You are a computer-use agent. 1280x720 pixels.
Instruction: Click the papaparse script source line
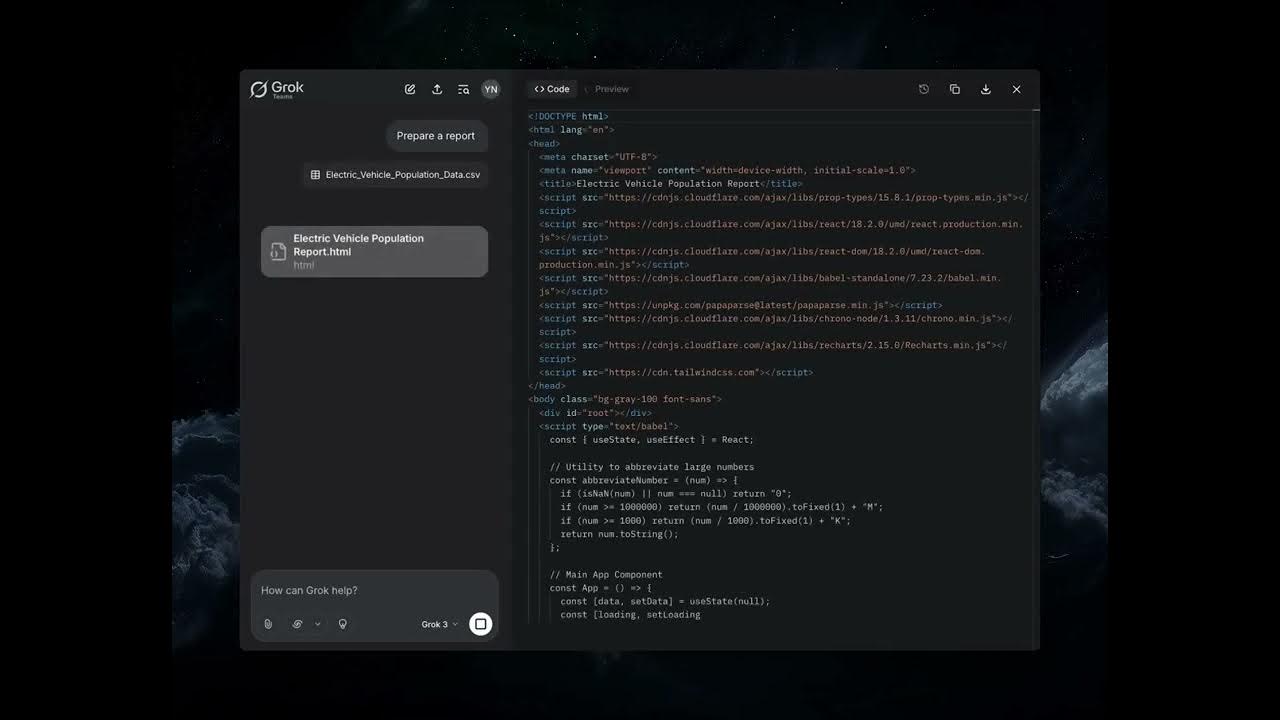pos(740,305)
